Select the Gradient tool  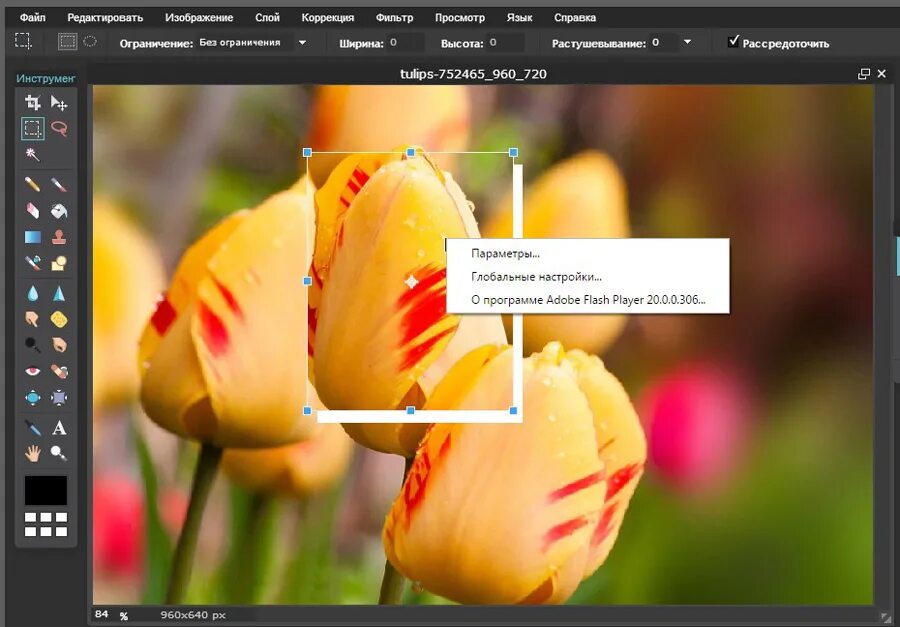point(33,237)
